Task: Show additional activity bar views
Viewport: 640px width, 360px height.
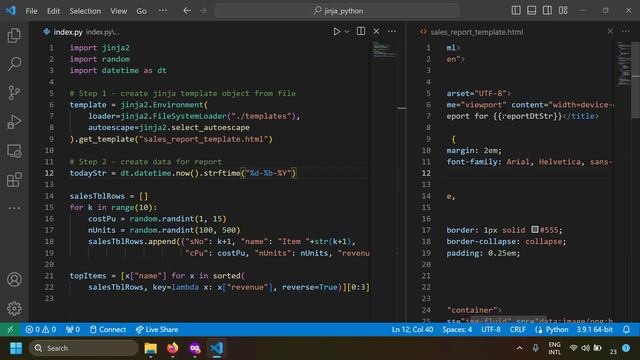Action: pos(14,208)
